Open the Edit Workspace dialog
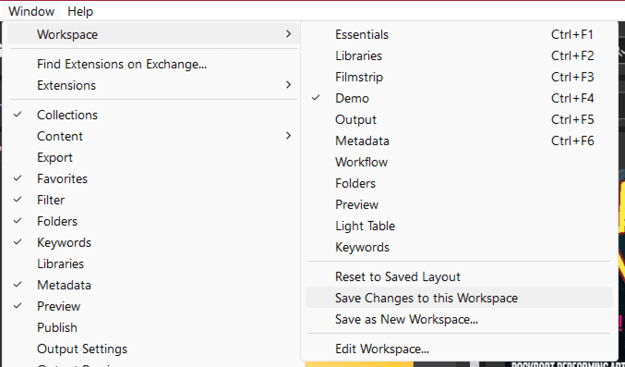 pos(459,349)
